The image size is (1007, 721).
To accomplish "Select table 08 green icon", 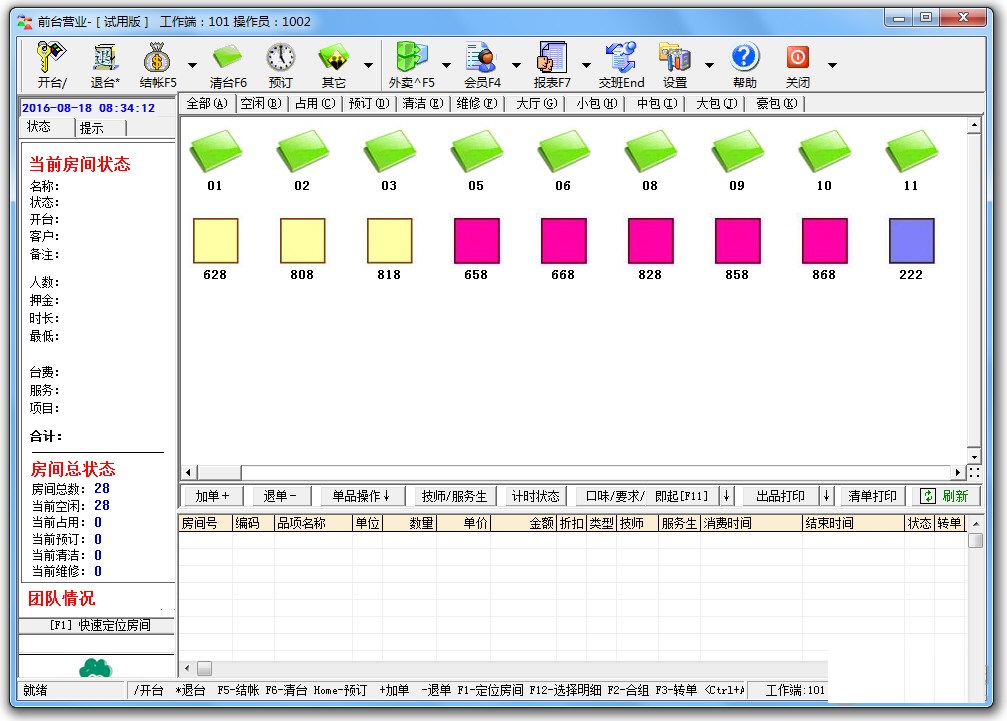I will point(651,152).
